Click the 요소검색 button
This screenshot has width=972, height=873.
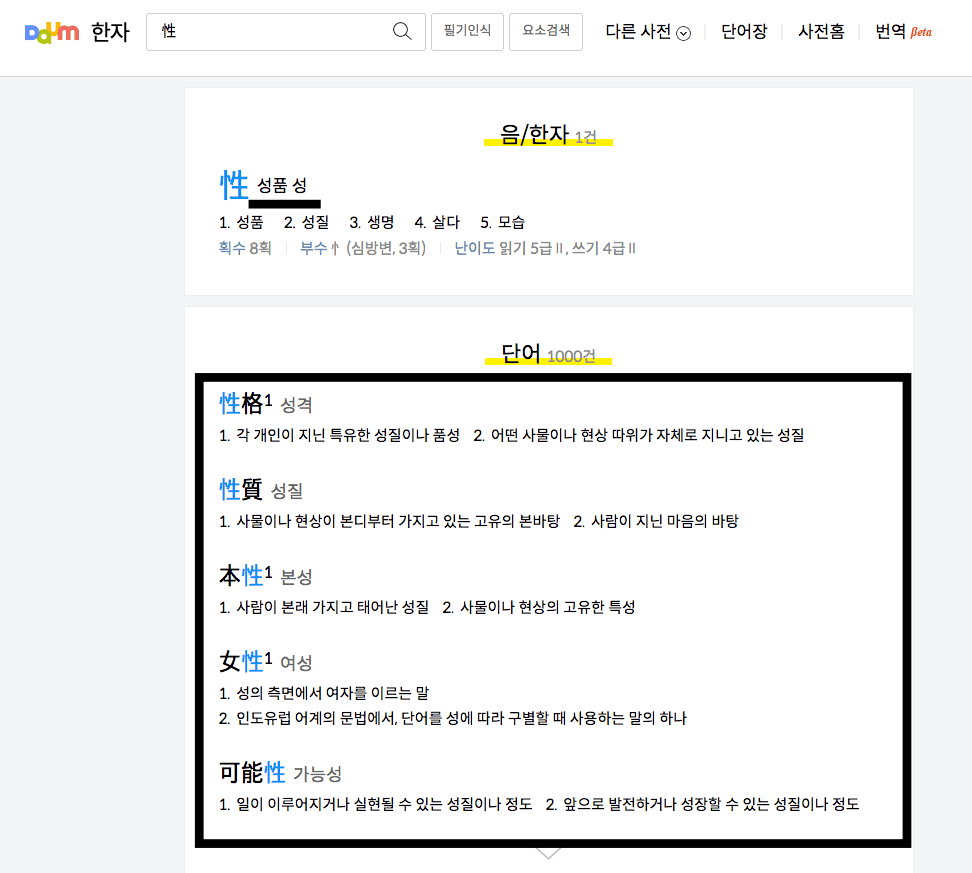pos(546,32)
